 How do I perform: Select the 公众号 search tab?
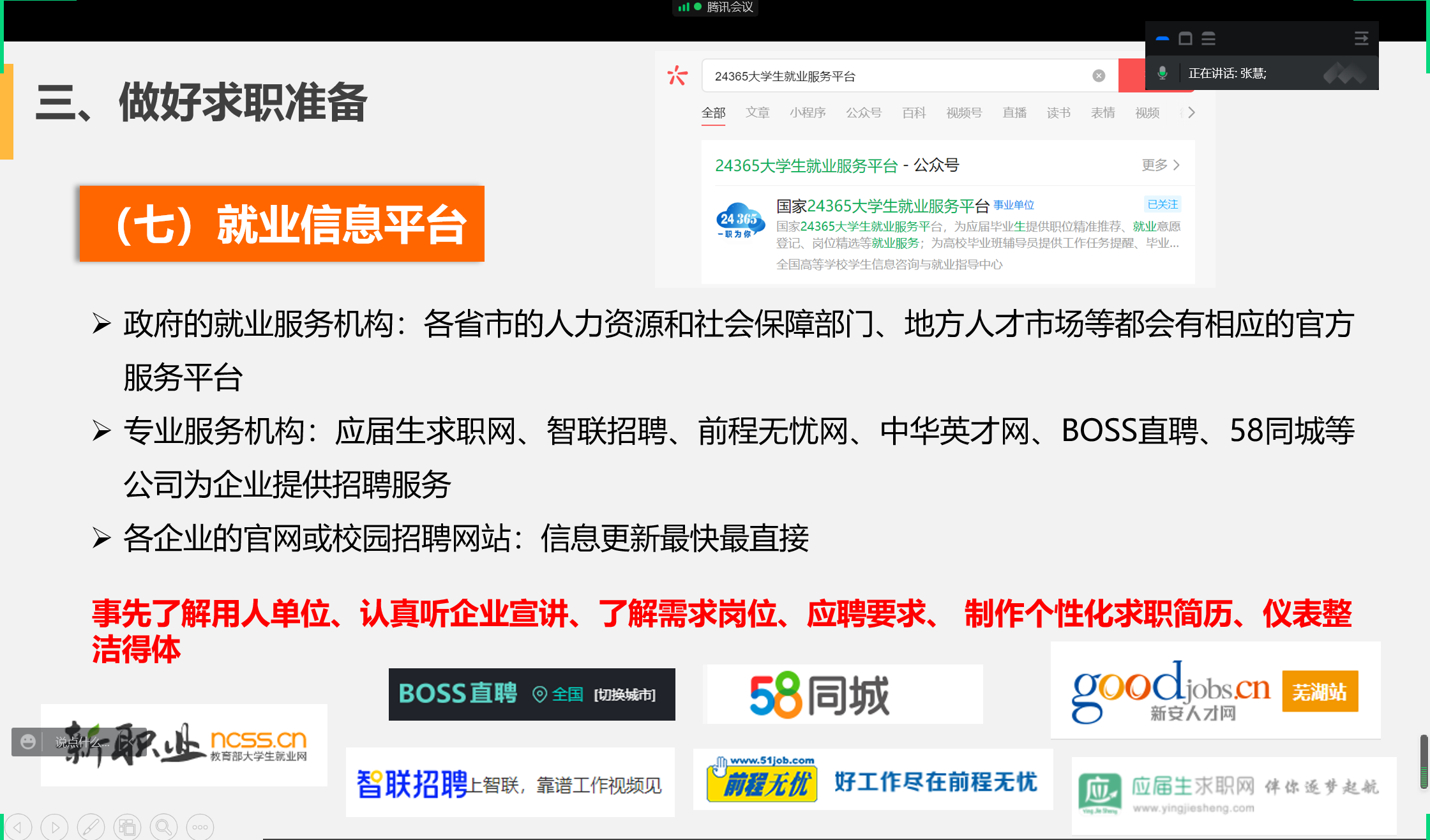pos(863,113)
